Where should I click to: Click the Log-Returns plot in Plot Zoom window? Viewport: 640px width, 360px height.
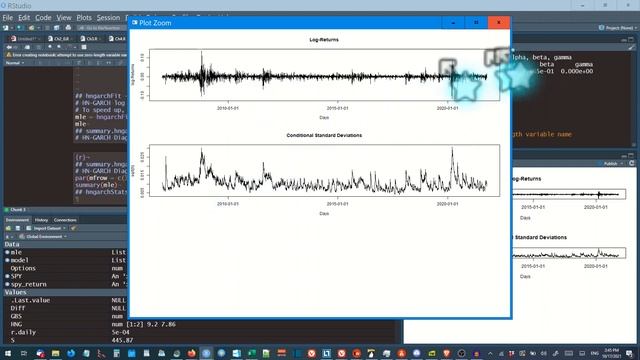[x=324, y=75]
